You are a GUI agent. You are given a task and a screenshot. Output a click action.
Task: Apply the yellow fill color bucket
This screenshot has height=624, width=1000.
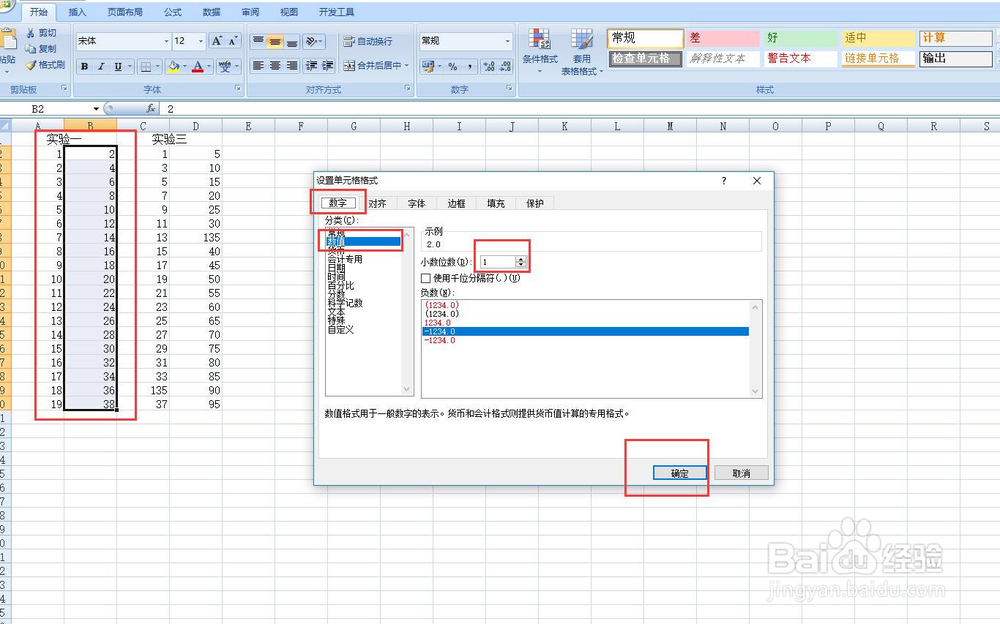coord(173,66)
